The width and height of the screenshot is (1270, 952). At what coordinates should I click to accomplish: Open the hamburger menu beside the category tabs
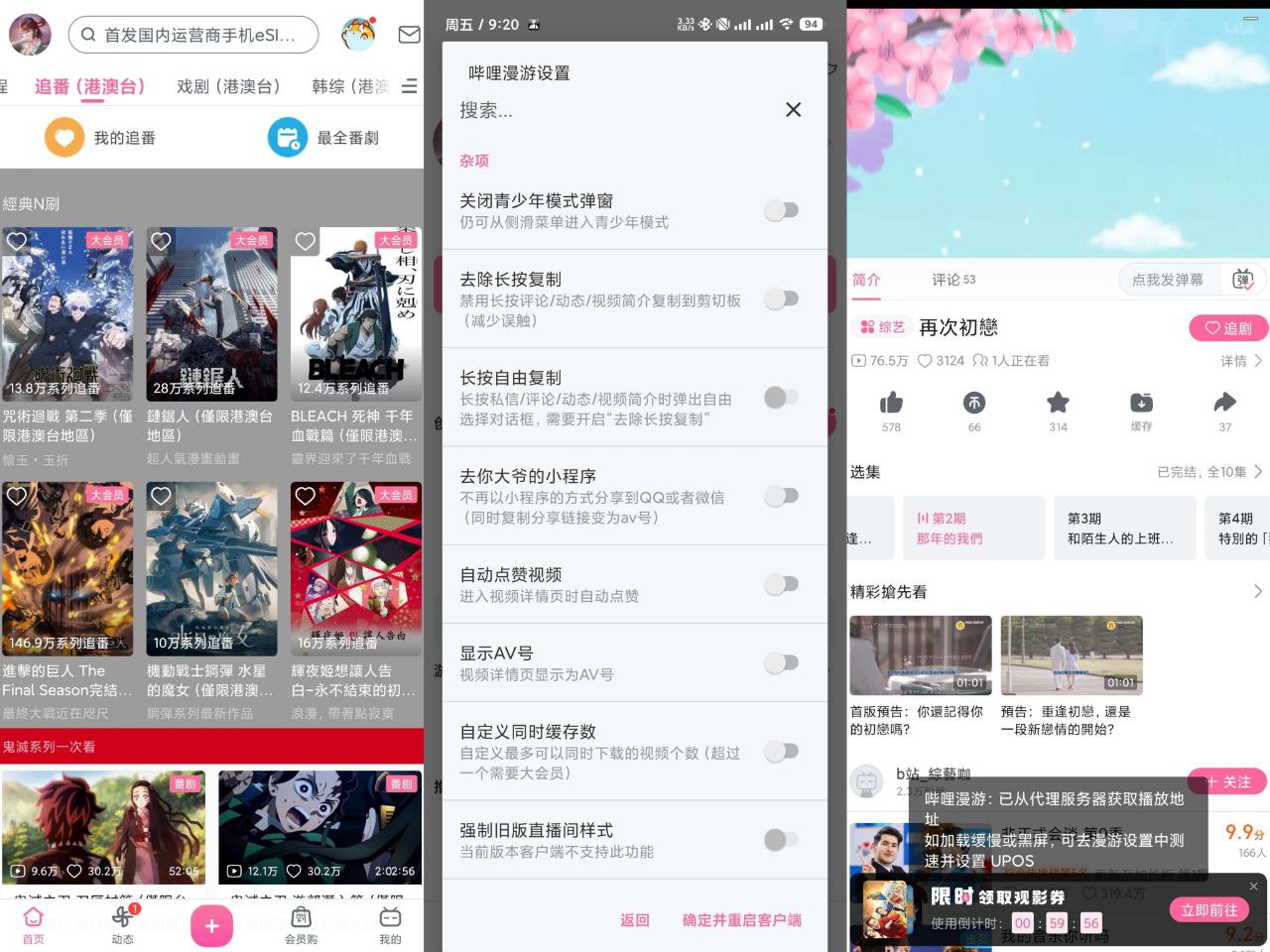(x=409, y=86)
